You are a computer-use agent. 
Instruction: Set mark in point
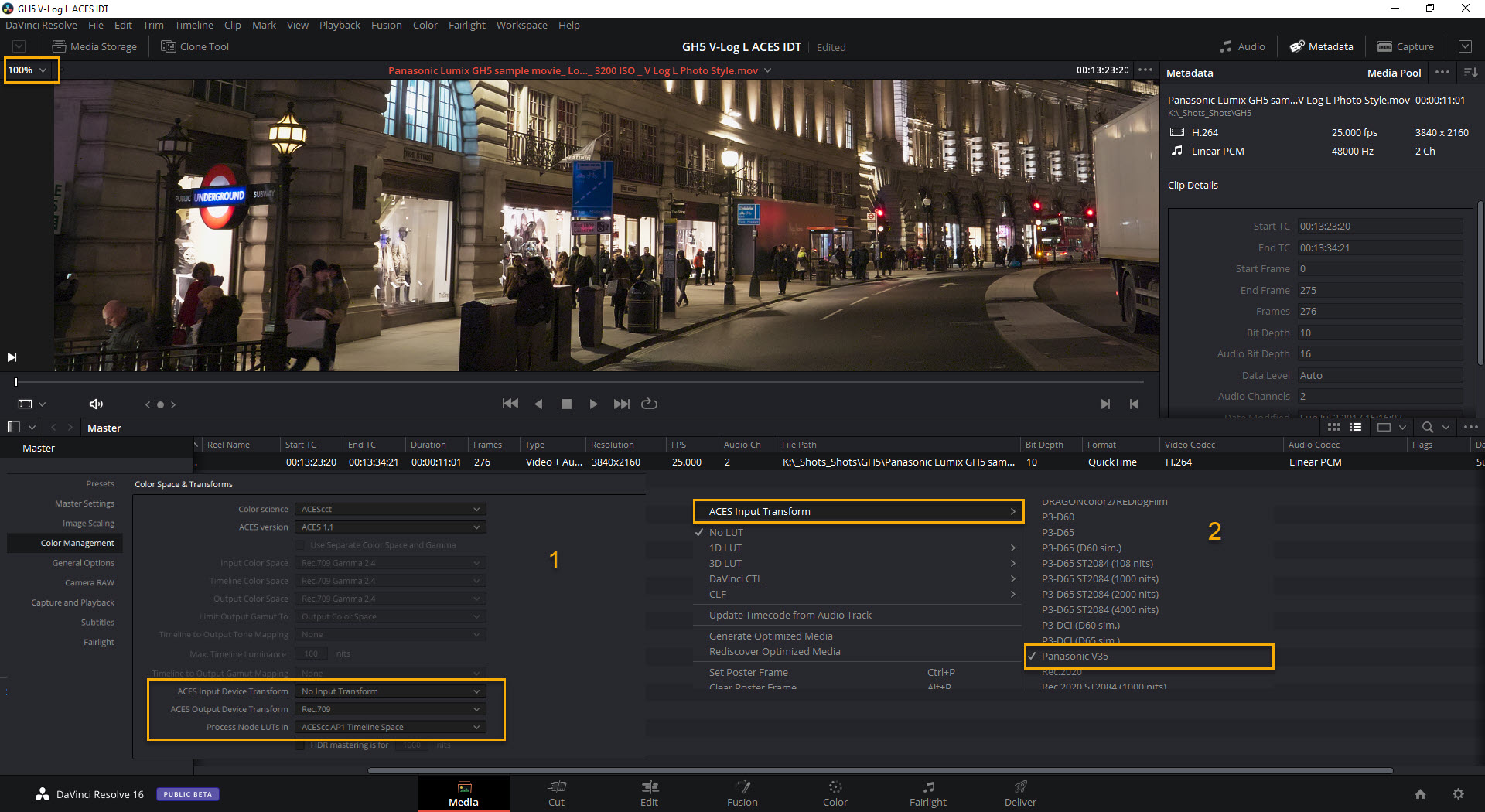coord(1105,404)
